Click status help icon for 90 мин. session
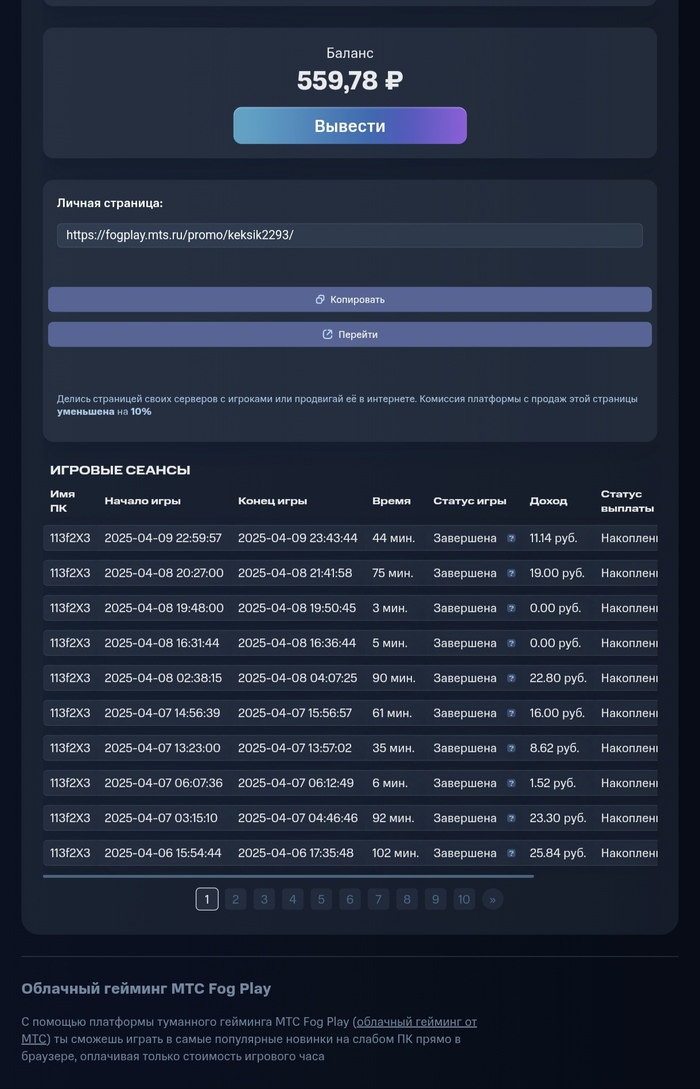The width and height of the screenshot is (700, 1089). [511, 678]
